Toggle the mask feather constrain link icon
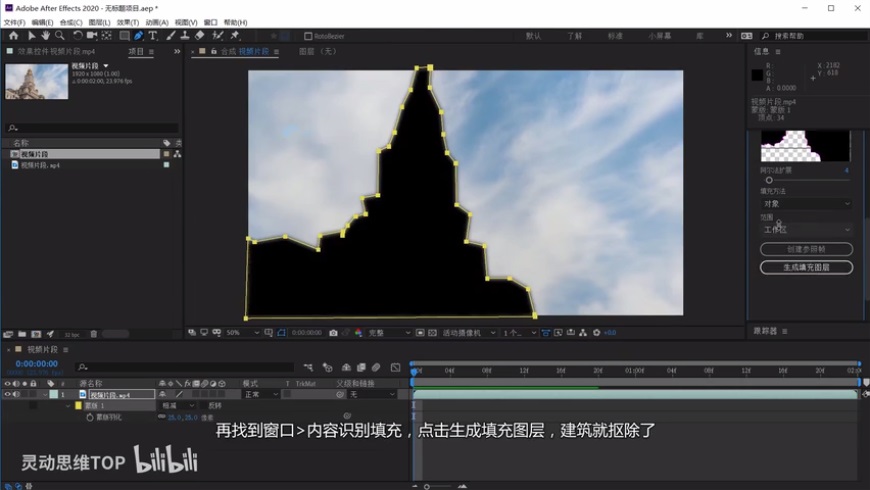The height and width of the screenshot is (490, 870). (161, 417)
